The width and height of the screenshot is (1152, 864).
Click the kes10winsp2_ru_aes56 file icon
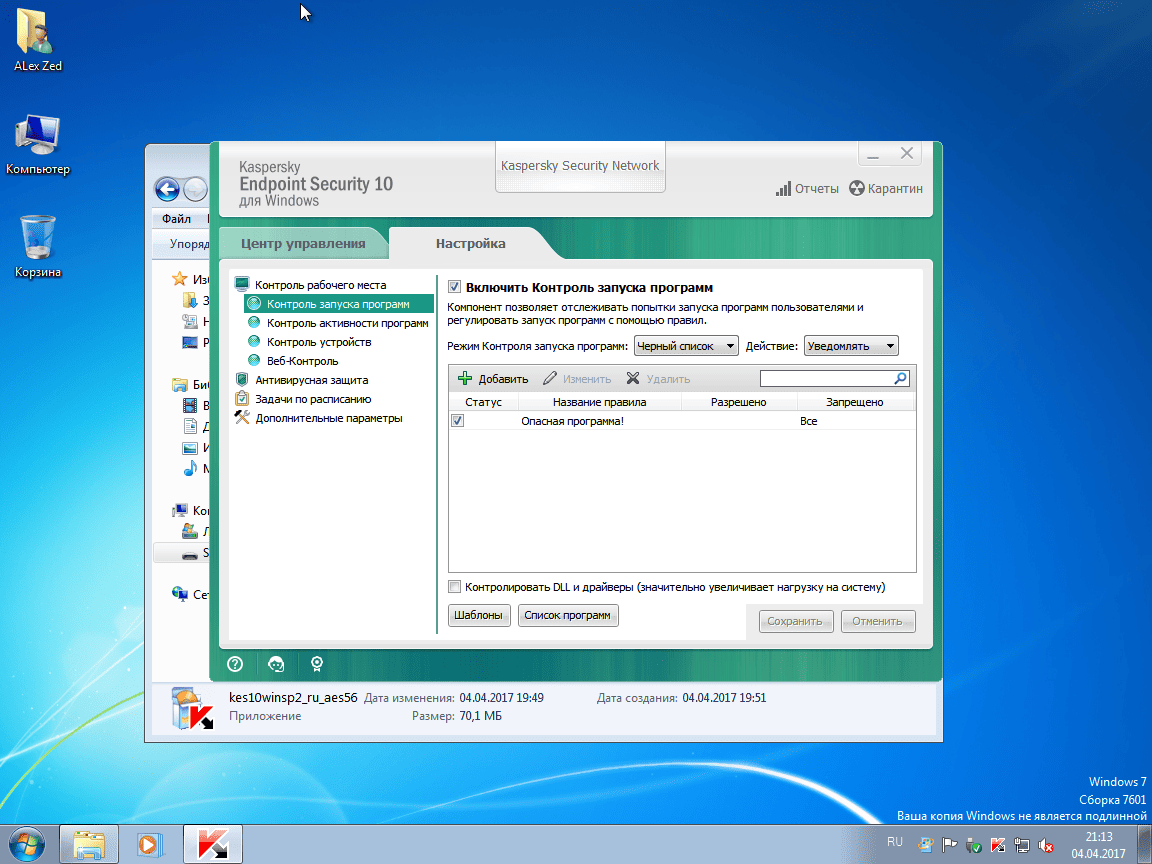[191, 708]
